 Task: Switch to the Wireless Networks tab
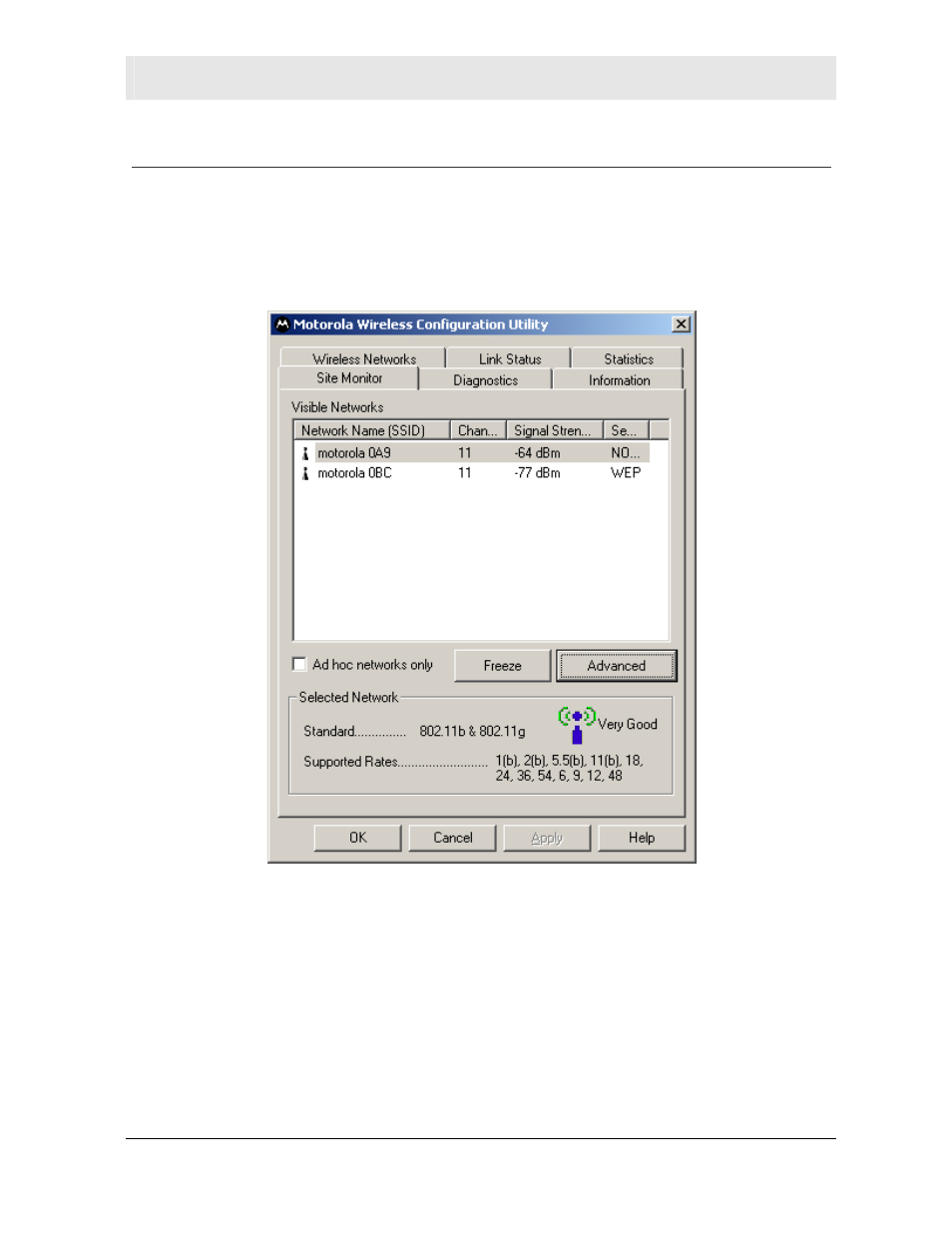[364, 358]
